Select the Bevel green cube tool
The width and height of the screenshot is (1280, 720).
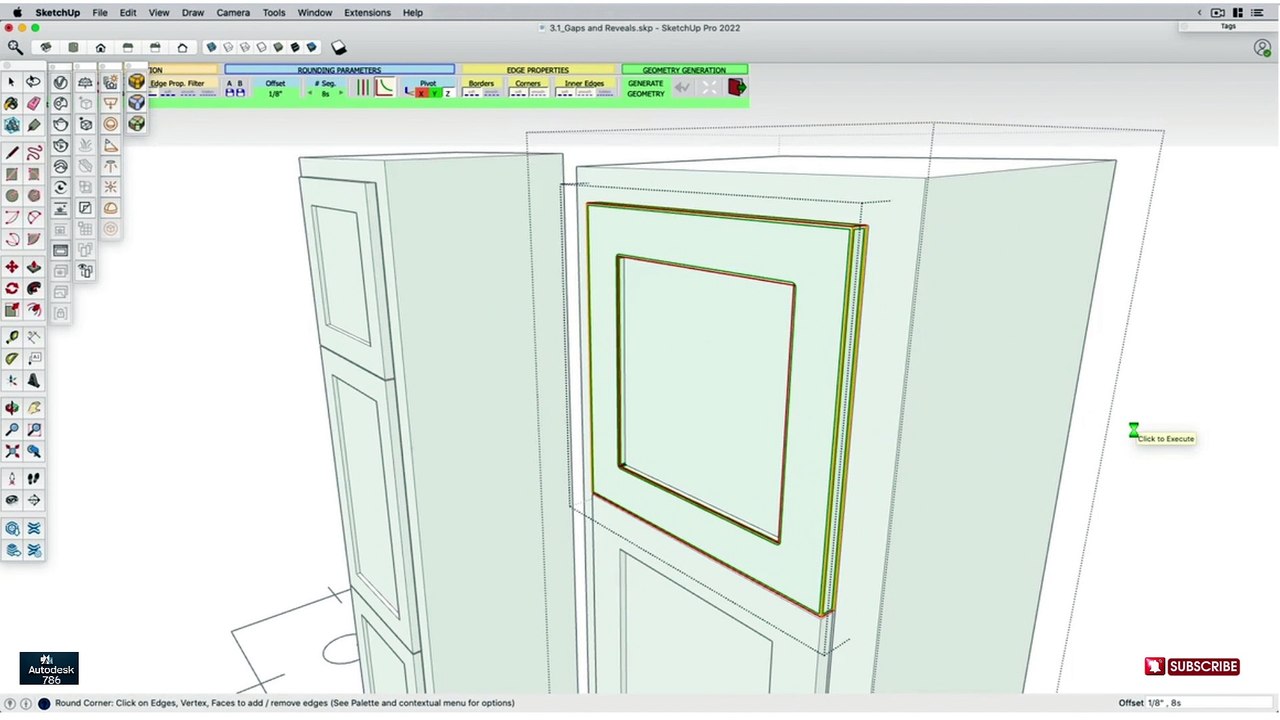click(136, 124)
